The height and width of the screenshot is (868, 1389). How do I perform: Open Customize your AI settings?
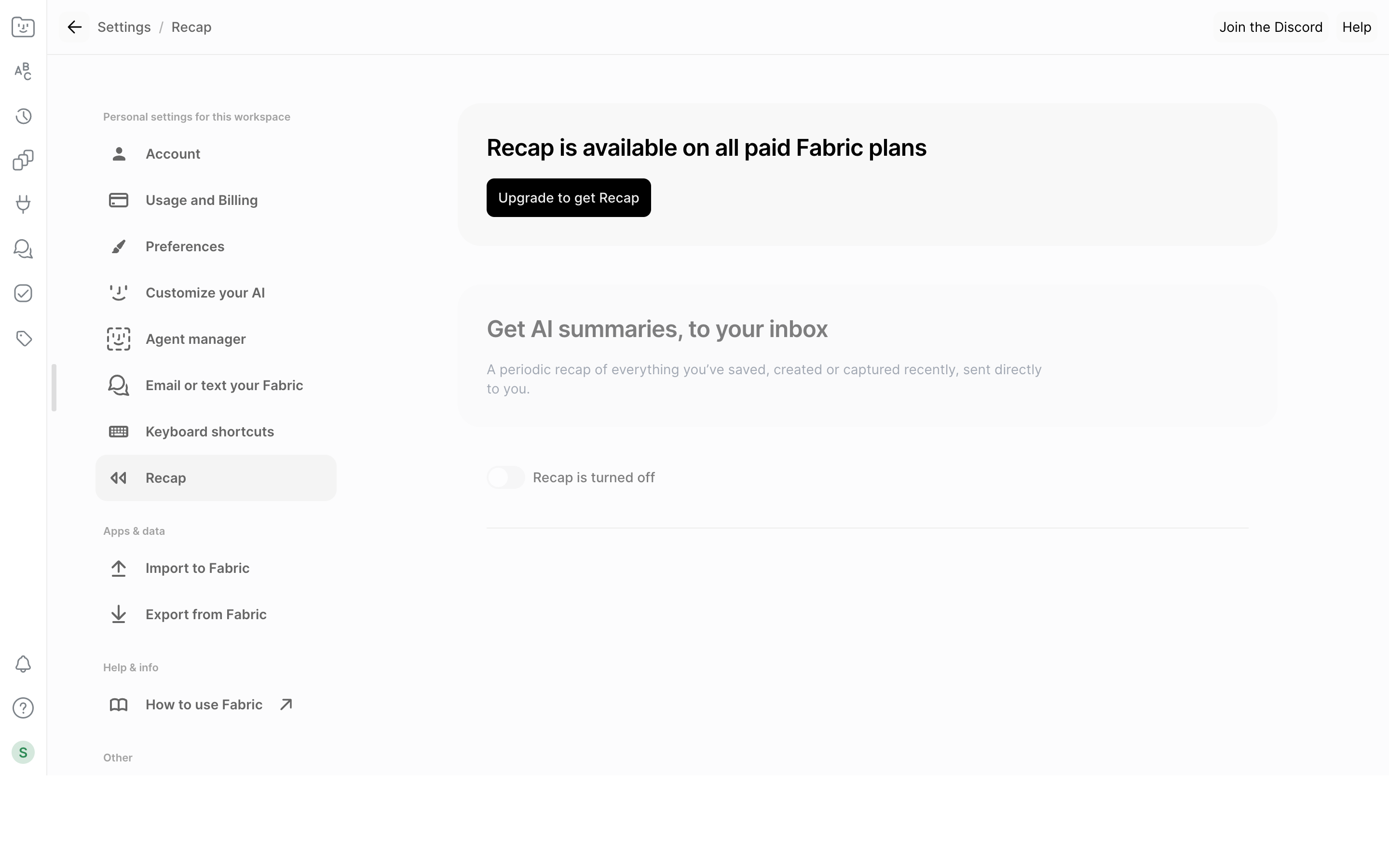coord(216,293)
